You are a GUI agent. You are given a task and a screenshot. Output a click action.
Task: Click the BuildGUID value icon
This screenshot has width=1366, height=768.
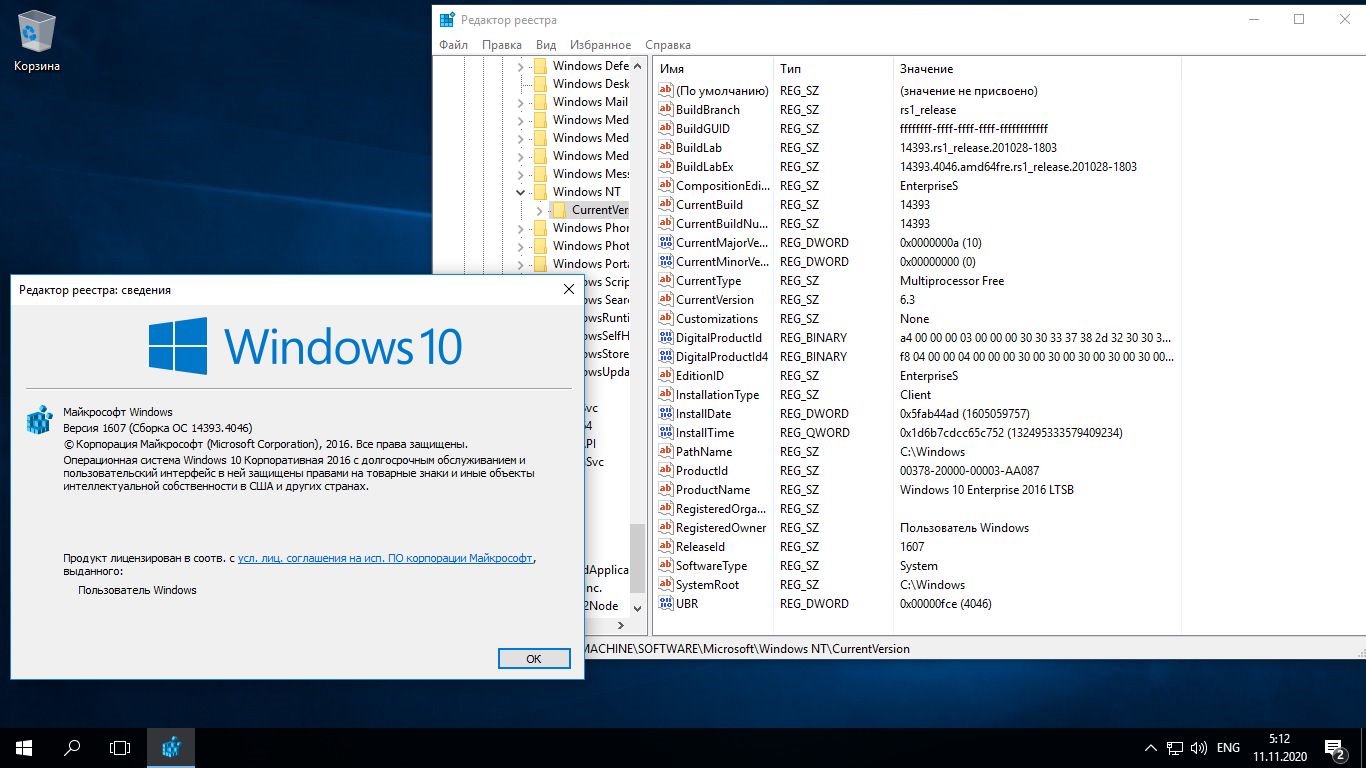[666, 129]
